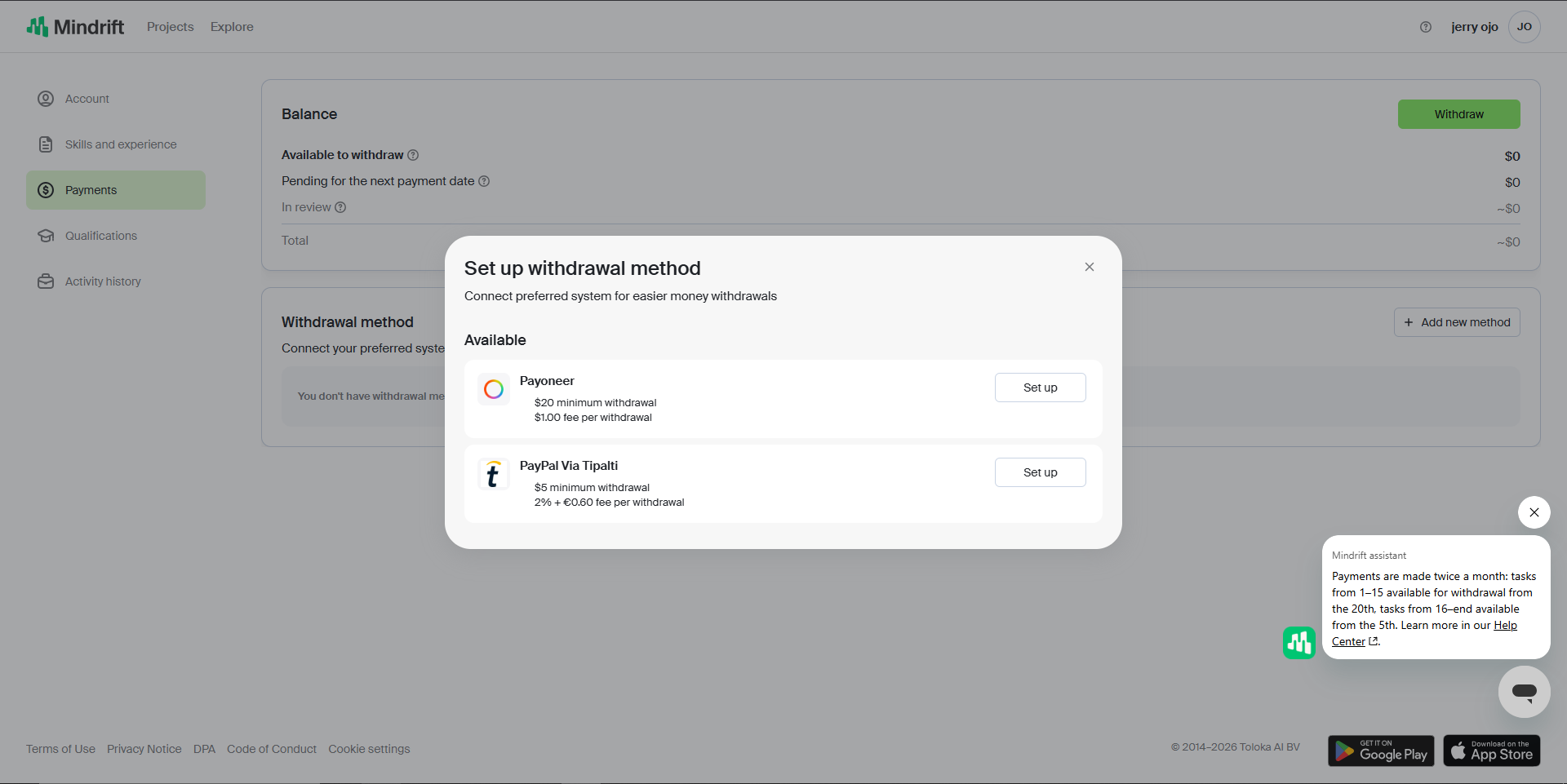Click the green Mindrift assistant avatar

click(1299, 643)
